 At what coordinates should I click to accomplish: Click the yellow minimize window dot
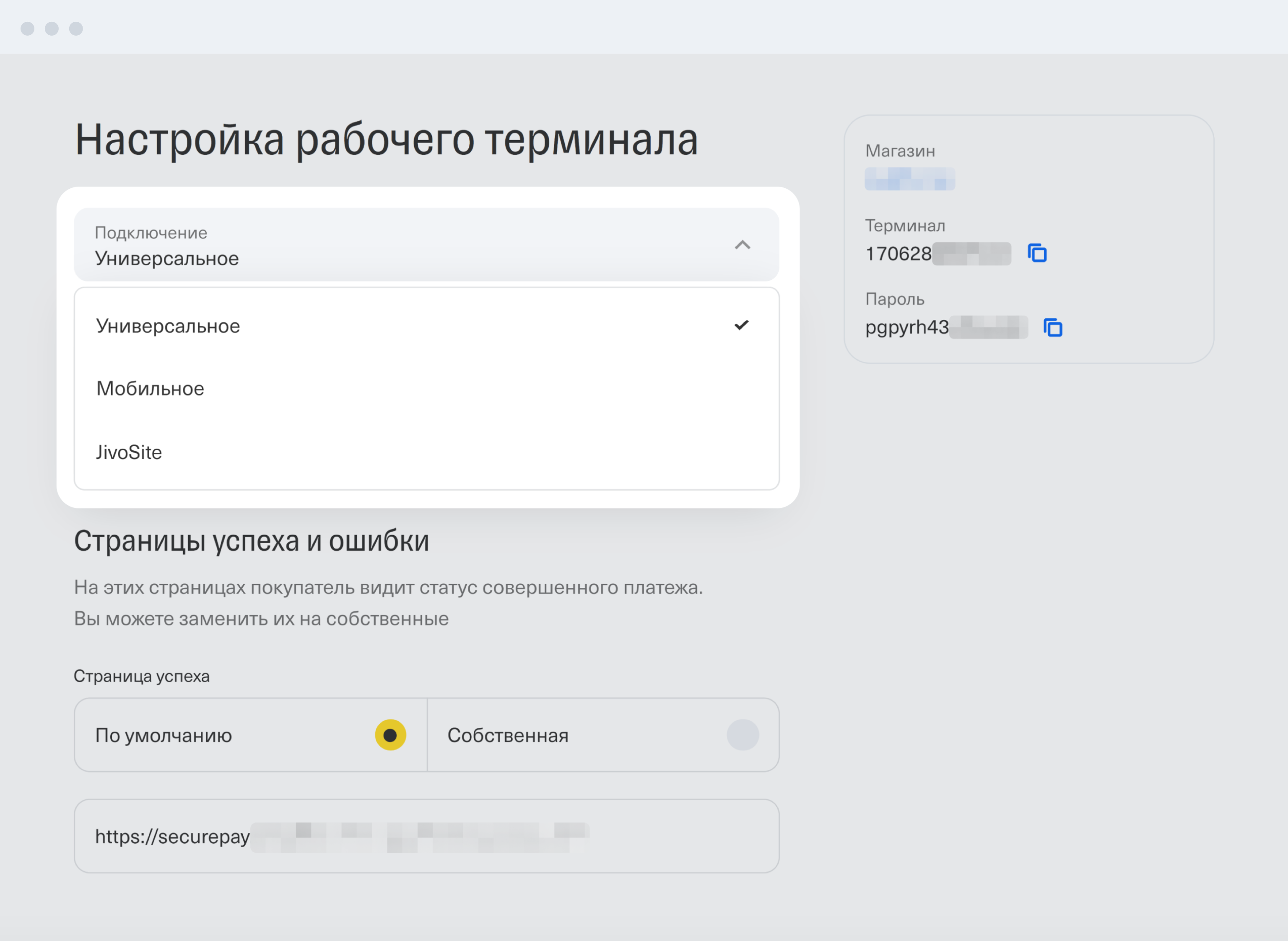tap(52, 29)
